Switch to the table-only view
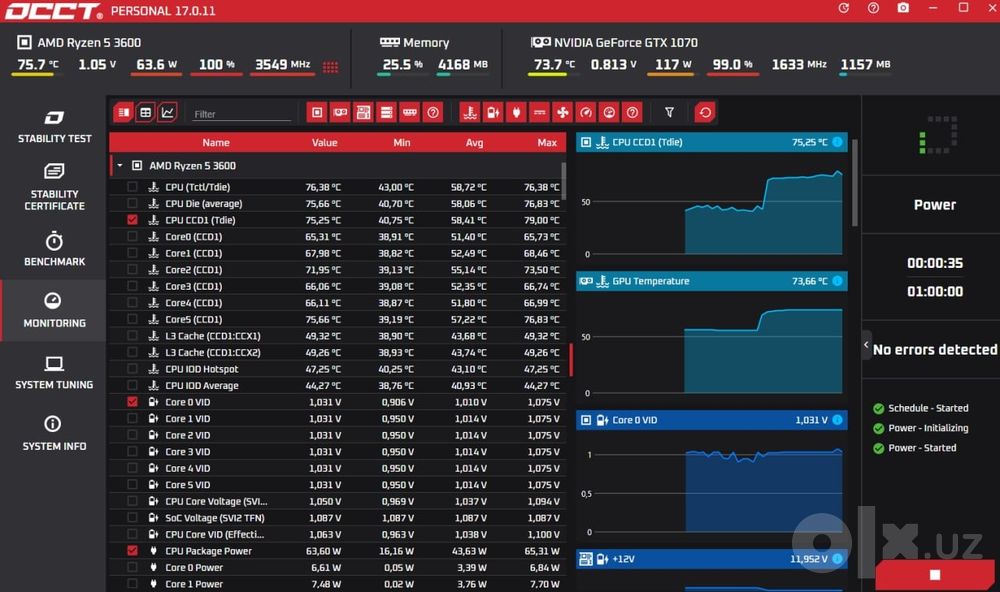1000x592 pixels. point(145,113)
